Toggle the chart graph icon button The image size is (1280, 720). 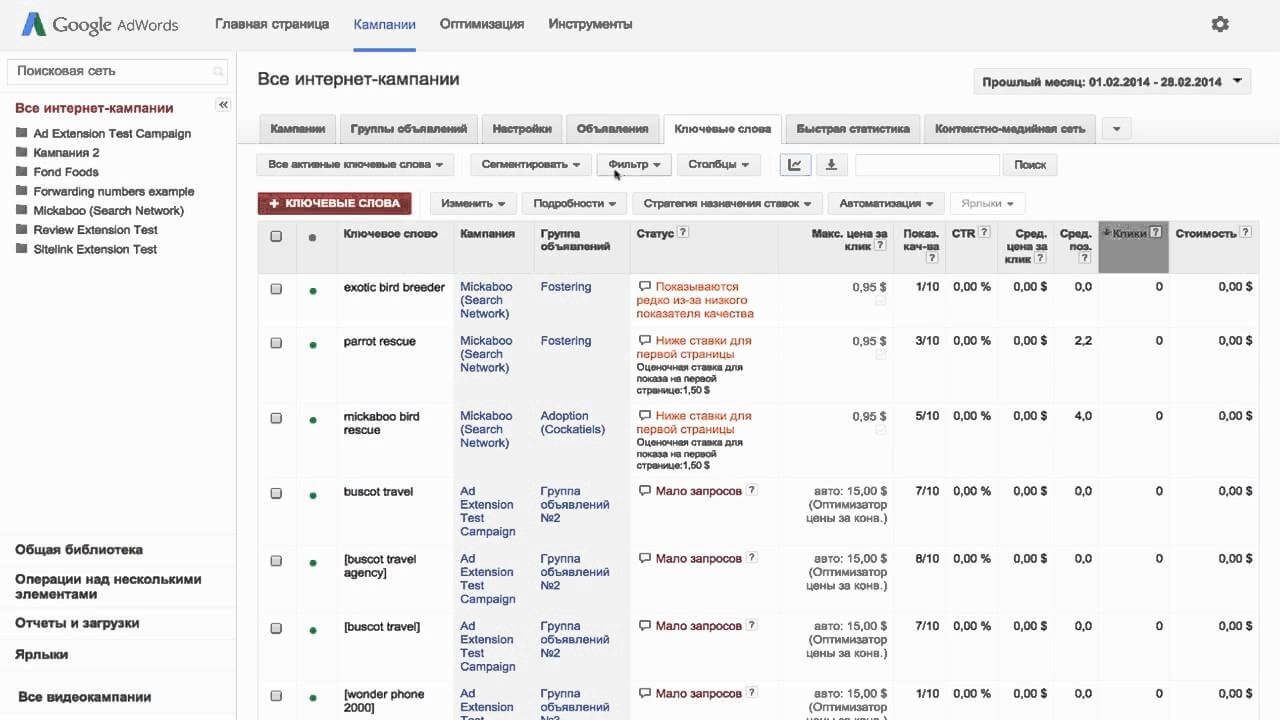coord(795,165)
